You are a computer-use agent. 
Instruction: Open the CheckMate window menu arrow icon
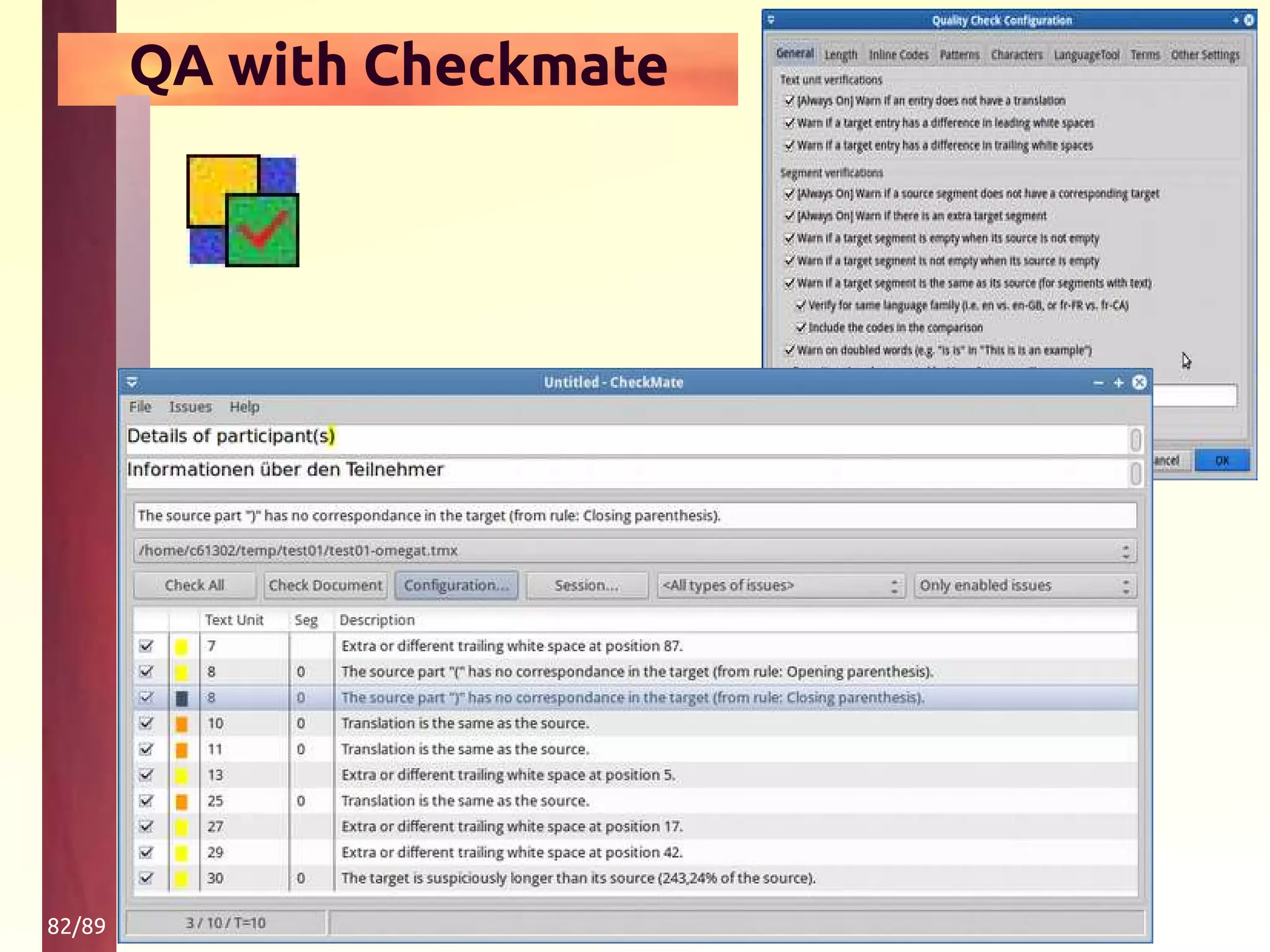point(132,382)
